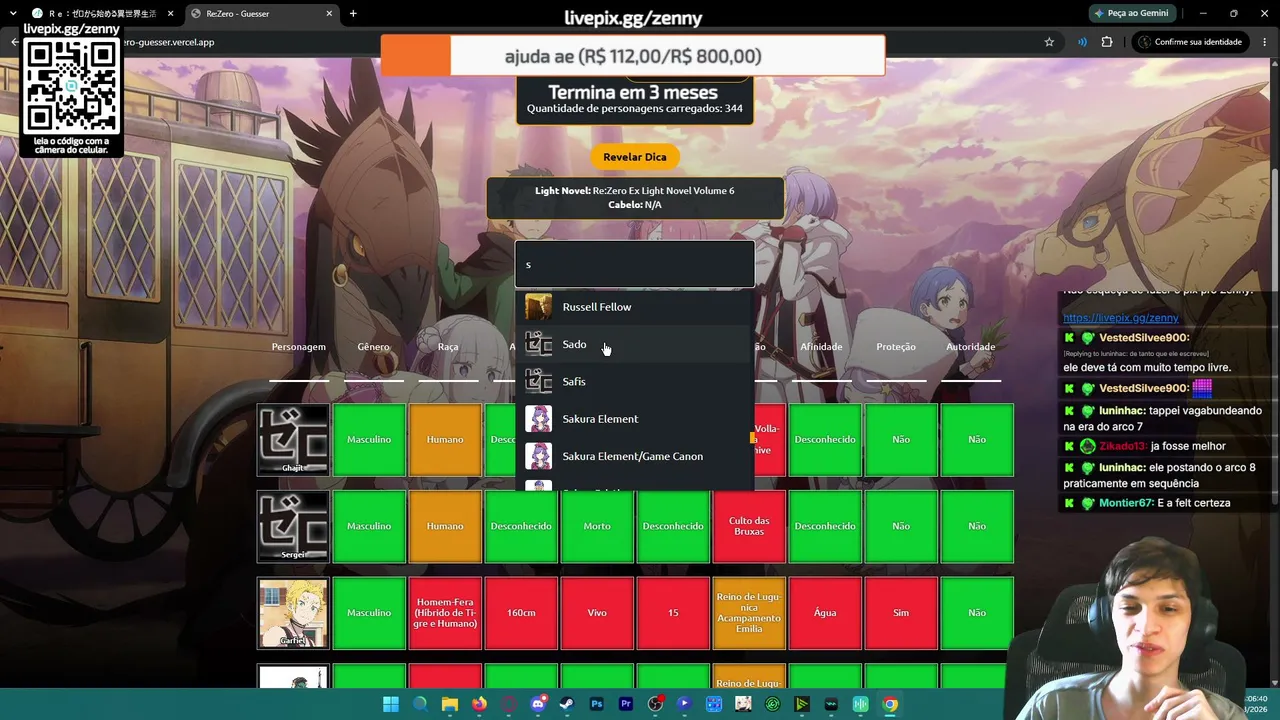Bookmark this page with the star icon
1280x720 pixels.
[1049, 42]
